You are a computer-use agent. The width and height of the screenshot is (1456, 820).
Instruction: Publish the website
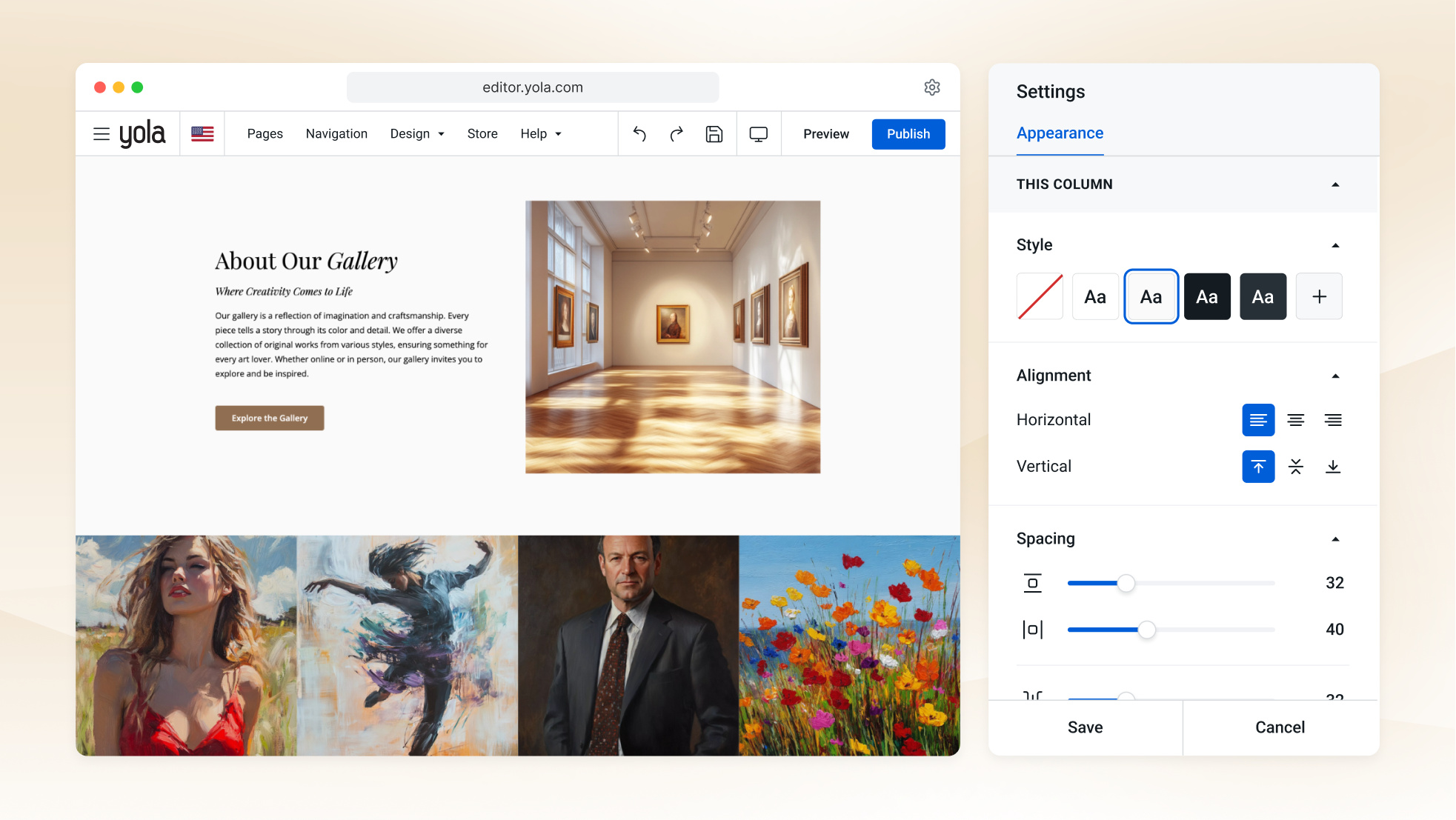(908, 134)
